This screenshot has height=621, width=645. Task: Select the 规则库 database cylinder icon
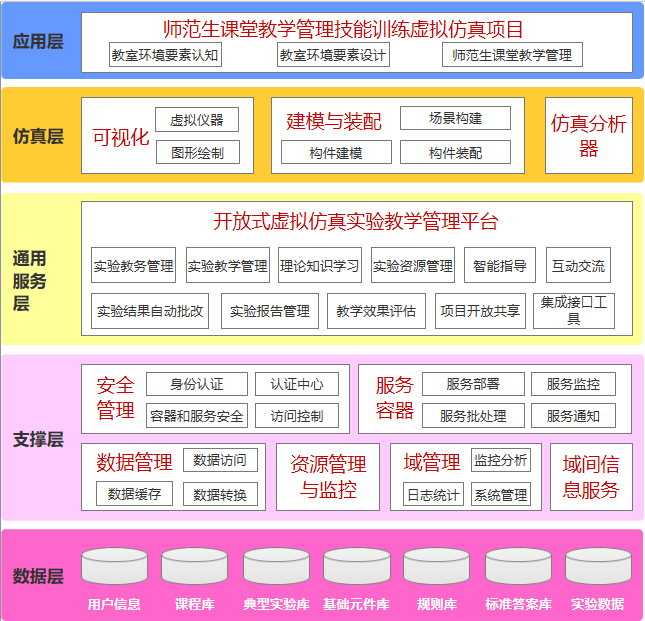pos(437,567)
